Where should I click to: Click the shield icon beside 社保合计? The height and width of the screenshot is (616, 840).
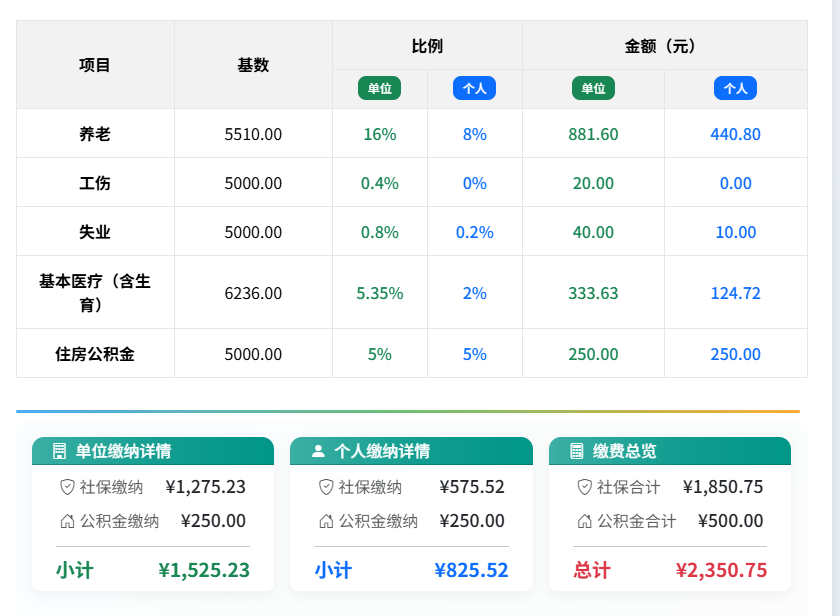(585, 487)
